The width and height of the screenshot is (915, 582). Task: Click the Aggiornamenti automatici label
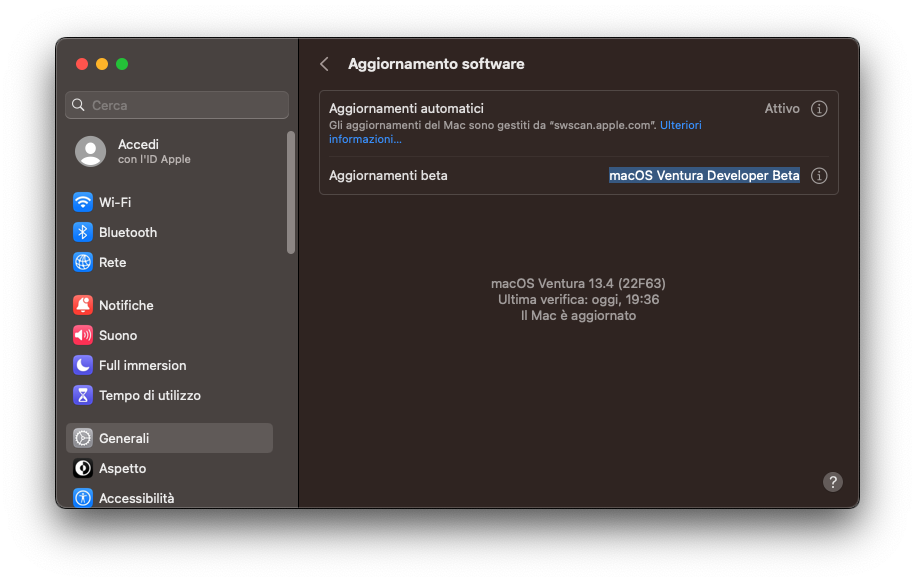coord(406,109)
